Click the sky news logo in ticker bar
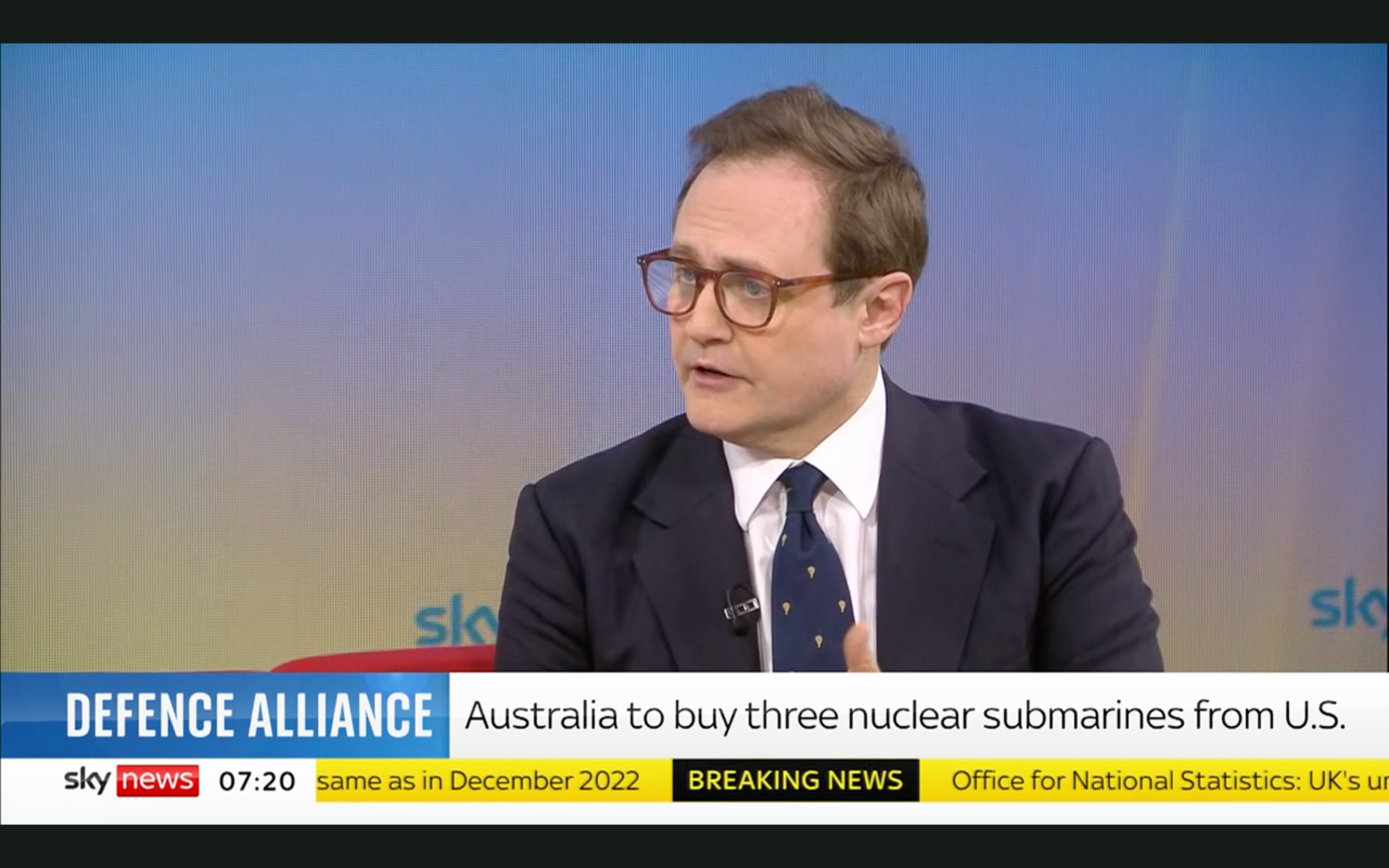 pyautogui.click(x=132, y=781)
